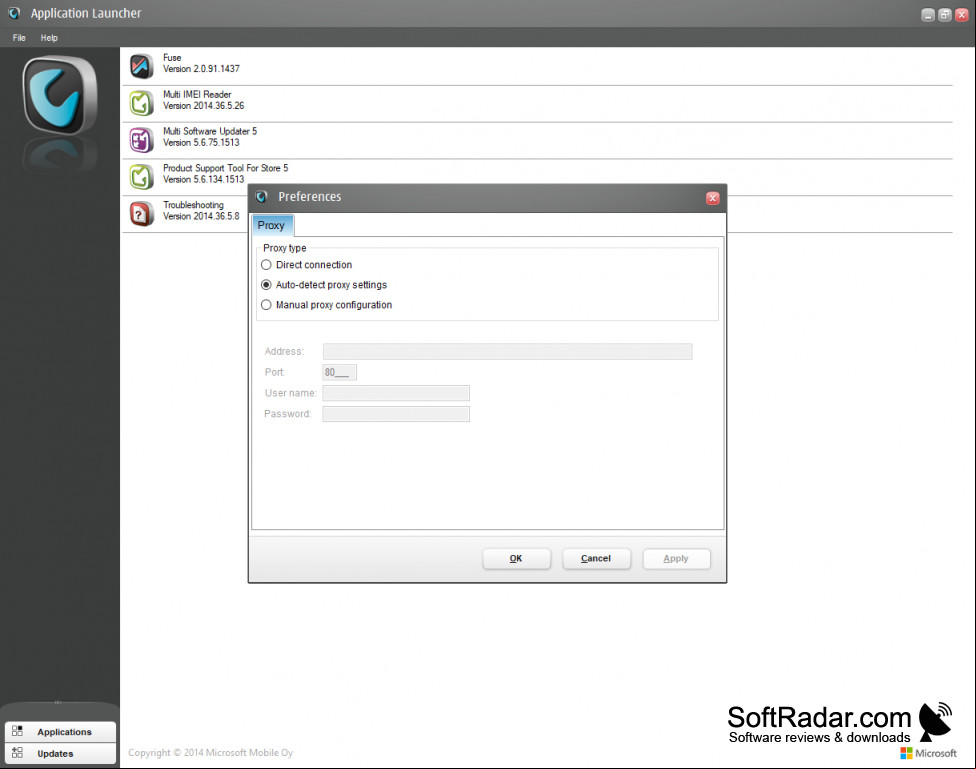Focus the User name field

pos(396,393)
